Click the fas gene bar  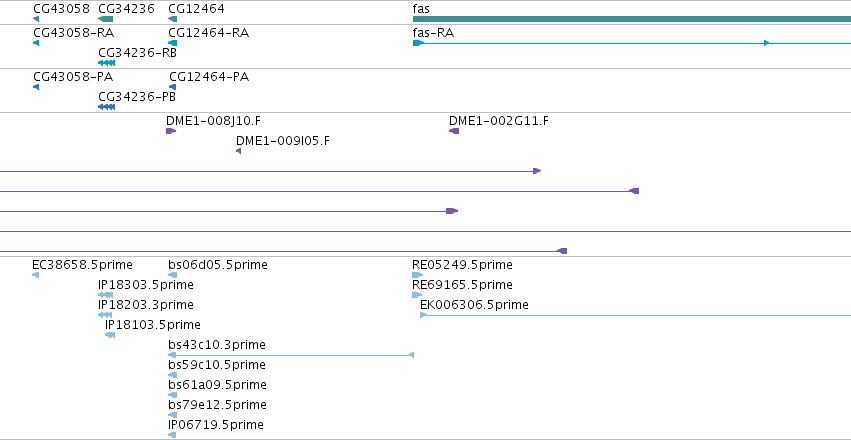click(x=632, y=19)
